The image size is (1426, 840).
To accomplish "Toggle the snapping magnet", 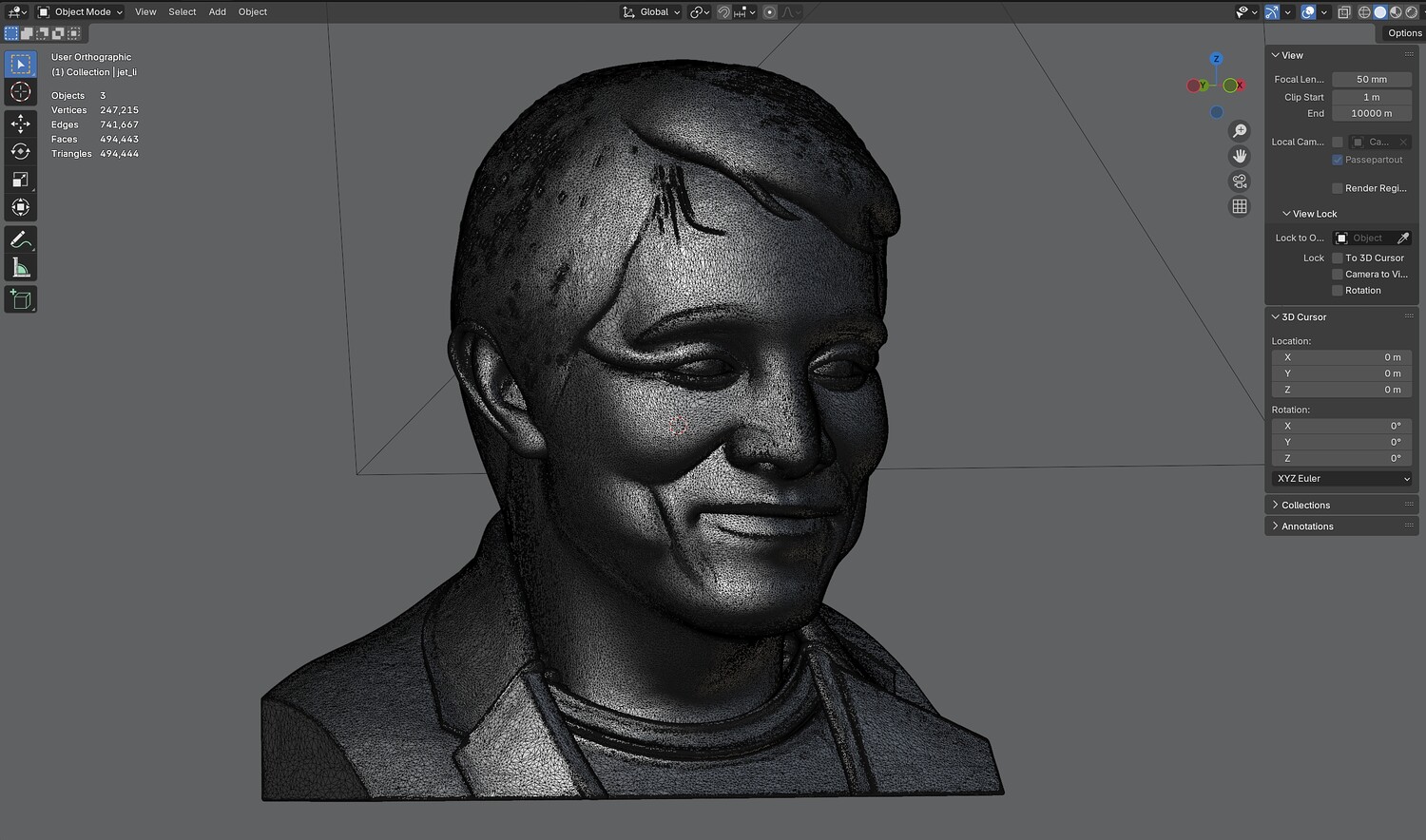I will (x=723, y=12).
